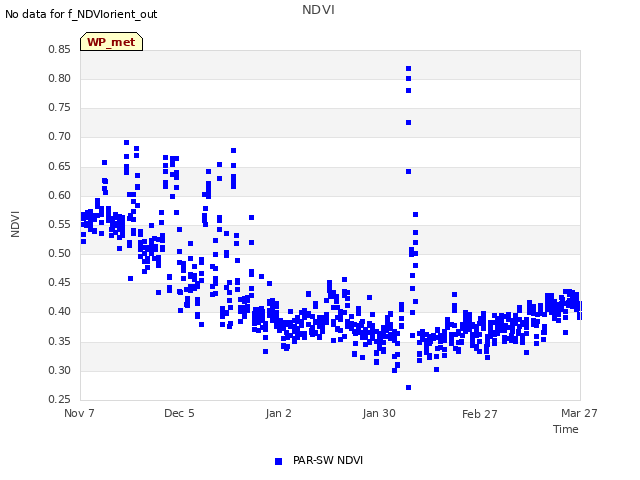Click the isolated data point near 0.725
Screen dimensions: 640x480
pos(409,122)
